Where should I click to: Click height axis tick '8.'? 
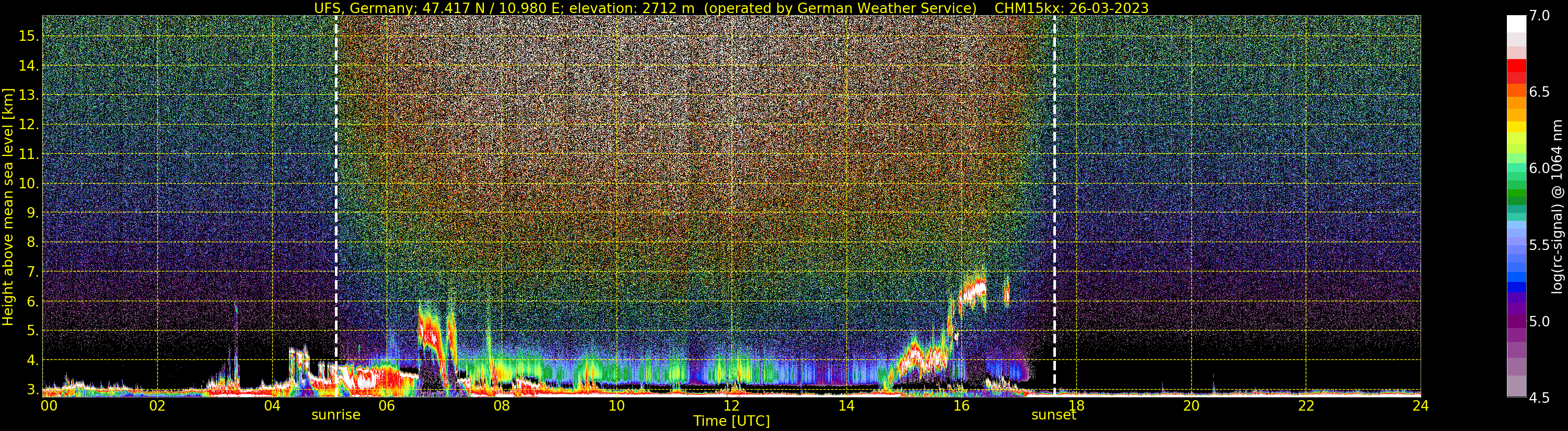coord(32,242)
